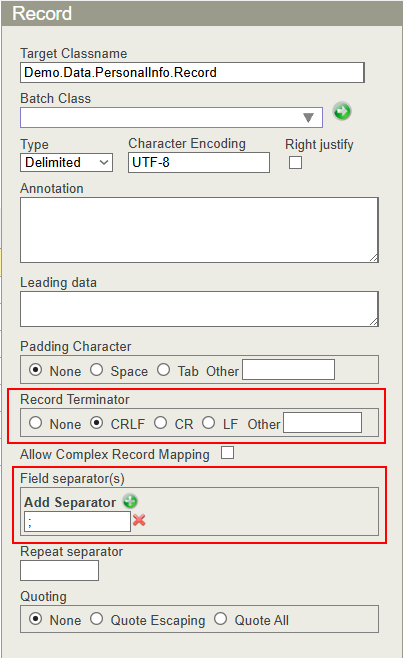This screenshot has height=658, width=404.
Task: Click the green arrow icon beside Batch Class
Action: coord(342,112)
